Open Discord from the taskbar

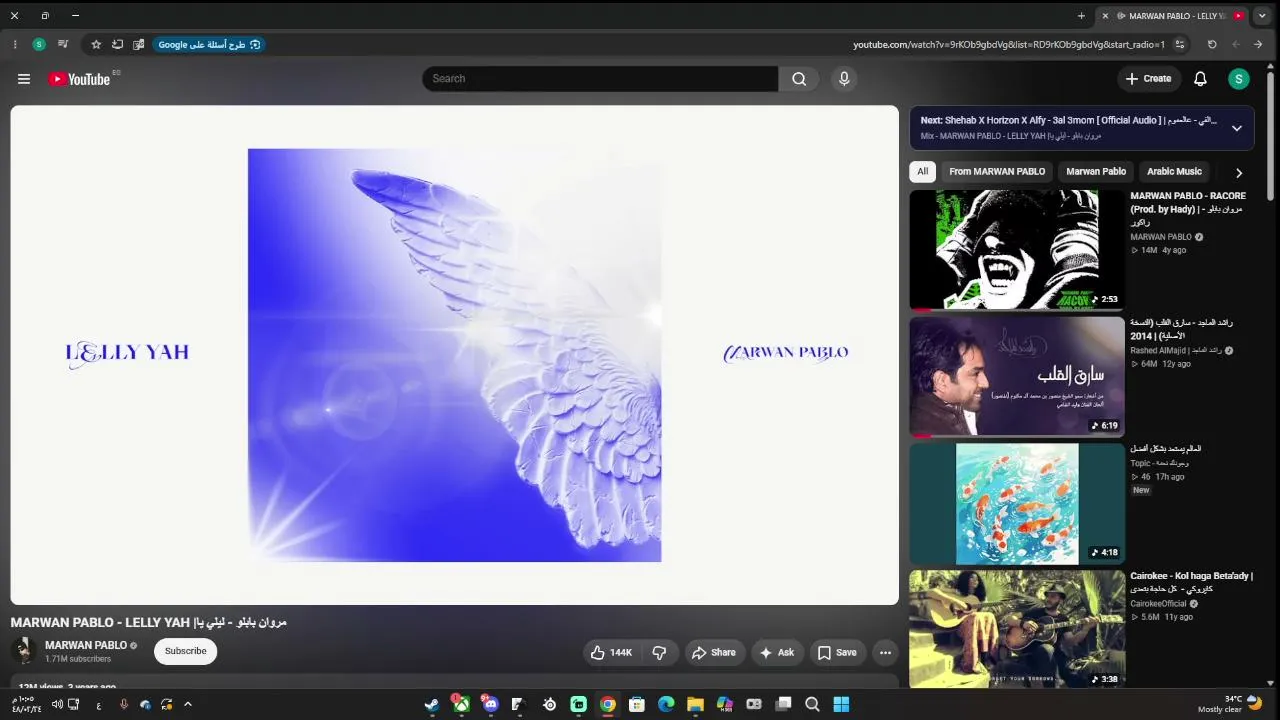click(x=490, y=704)
